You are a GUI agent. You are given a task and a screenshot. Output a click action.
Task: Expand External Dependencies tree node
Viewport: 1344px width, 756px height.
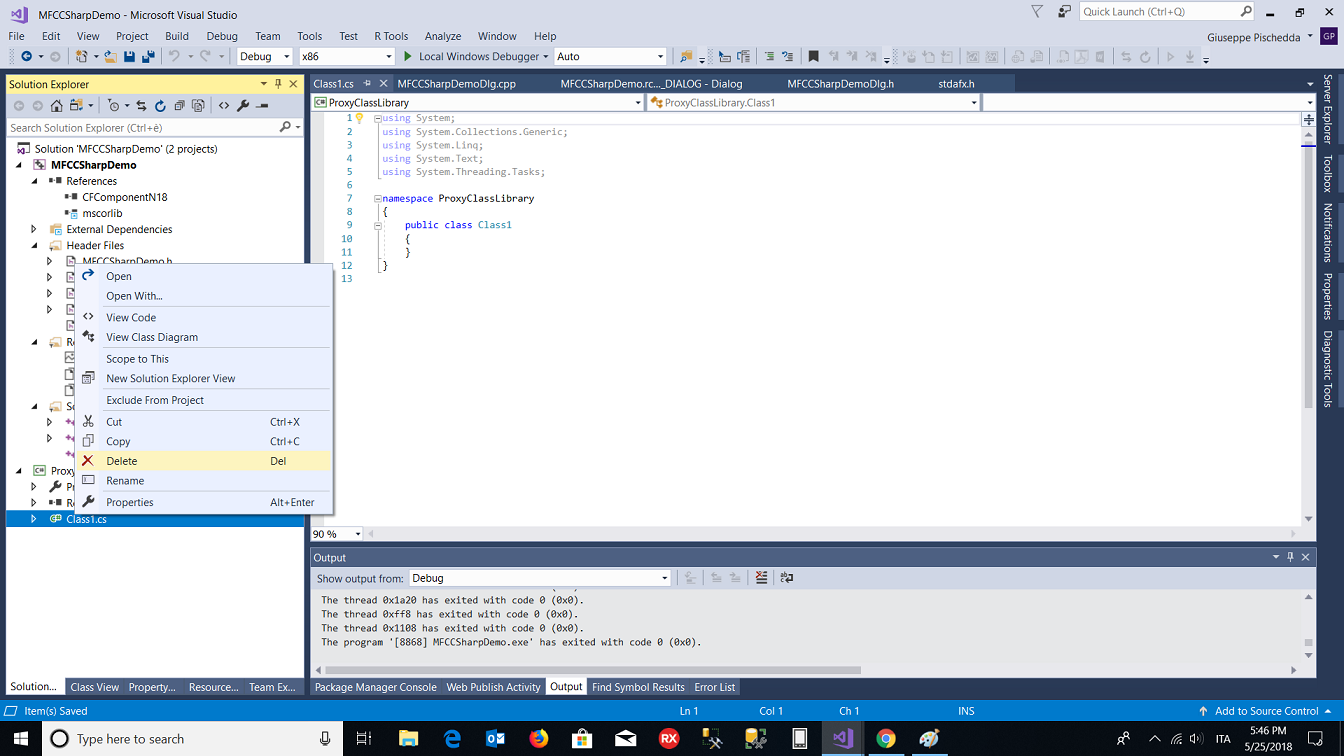[x=34, y=229]
